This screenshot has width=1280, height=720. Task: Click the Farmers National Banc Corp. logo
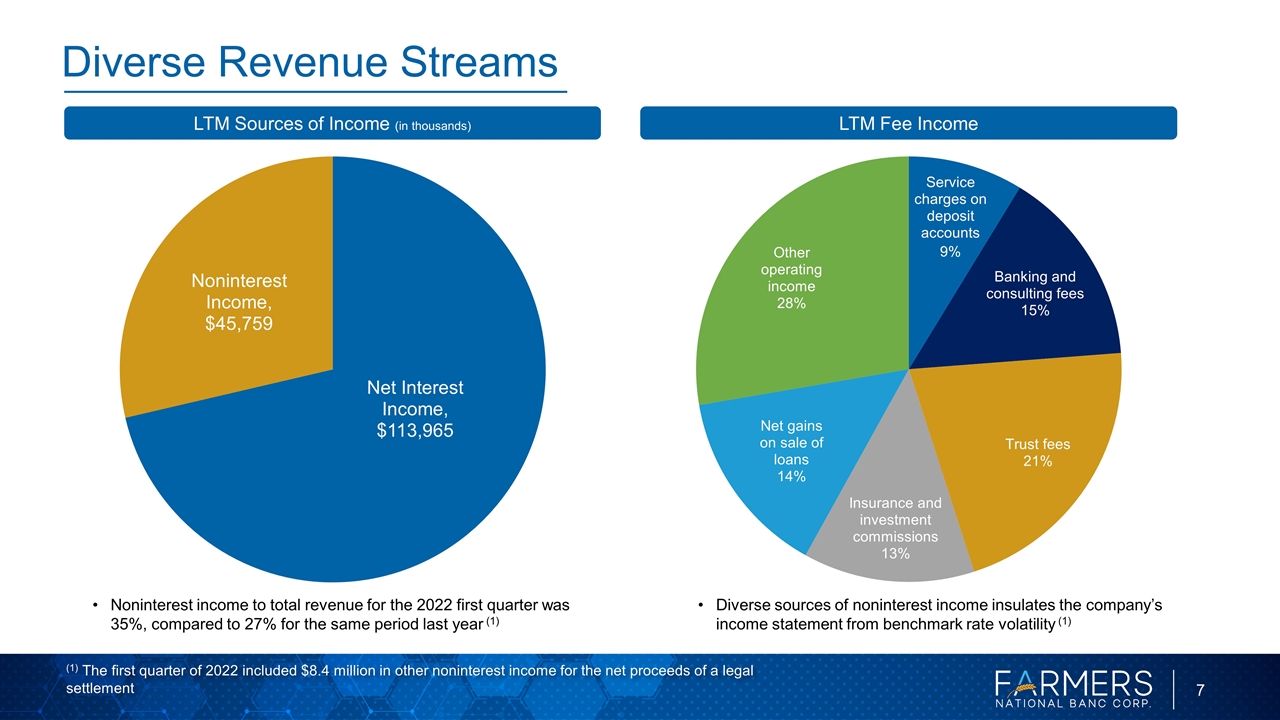click(1073, 688)
